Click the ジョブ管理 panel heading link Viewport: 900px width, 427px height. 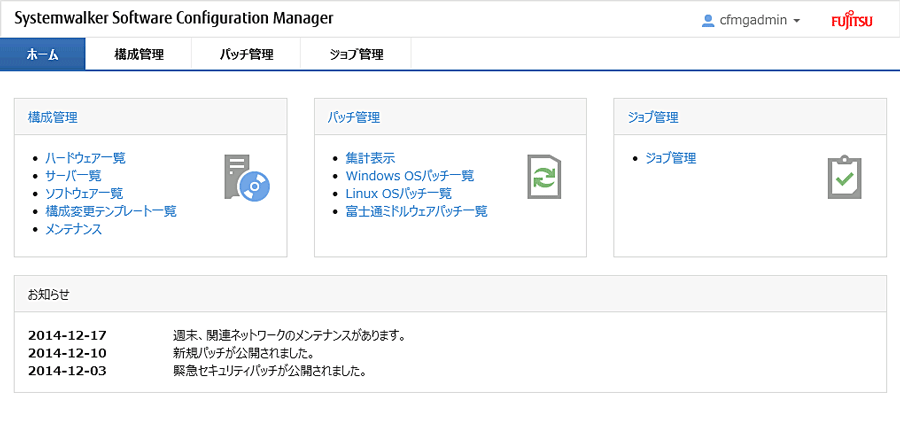pyautogui.click(x=653, y=118)
